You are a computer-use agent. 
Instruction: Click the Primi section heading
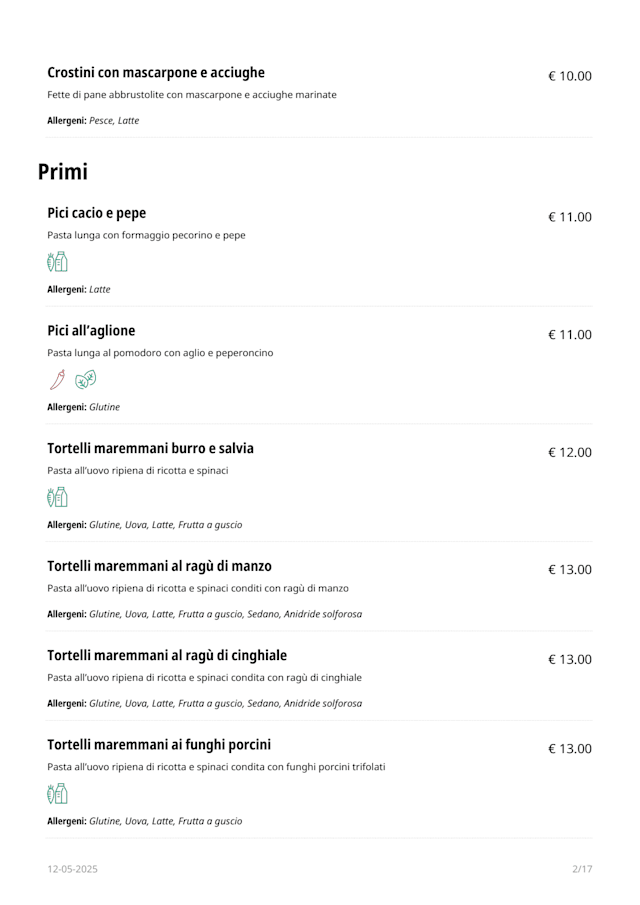tap(63, 172)
